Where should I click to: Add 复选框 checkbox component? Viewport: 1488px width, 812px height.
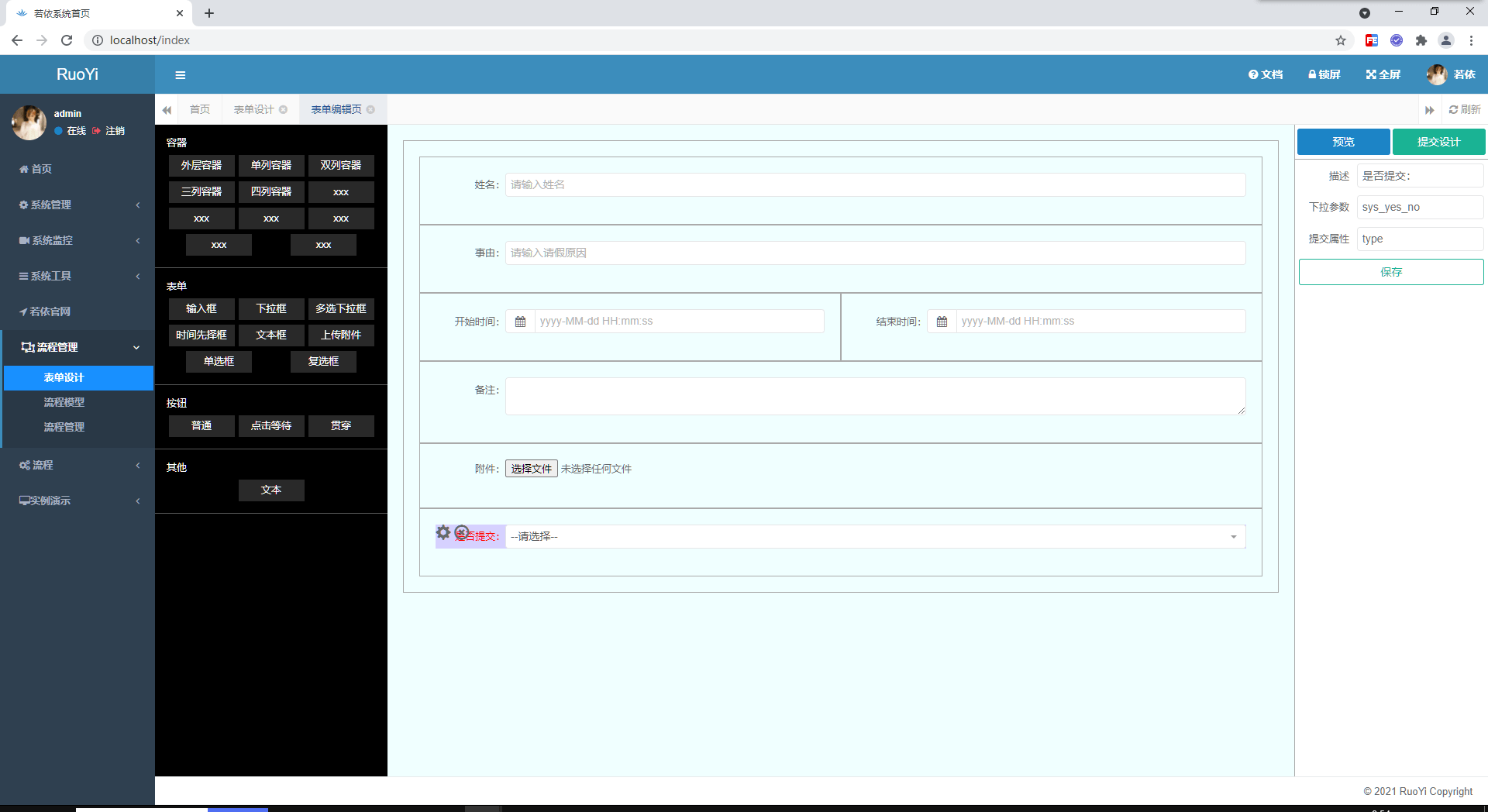[323, 362]
